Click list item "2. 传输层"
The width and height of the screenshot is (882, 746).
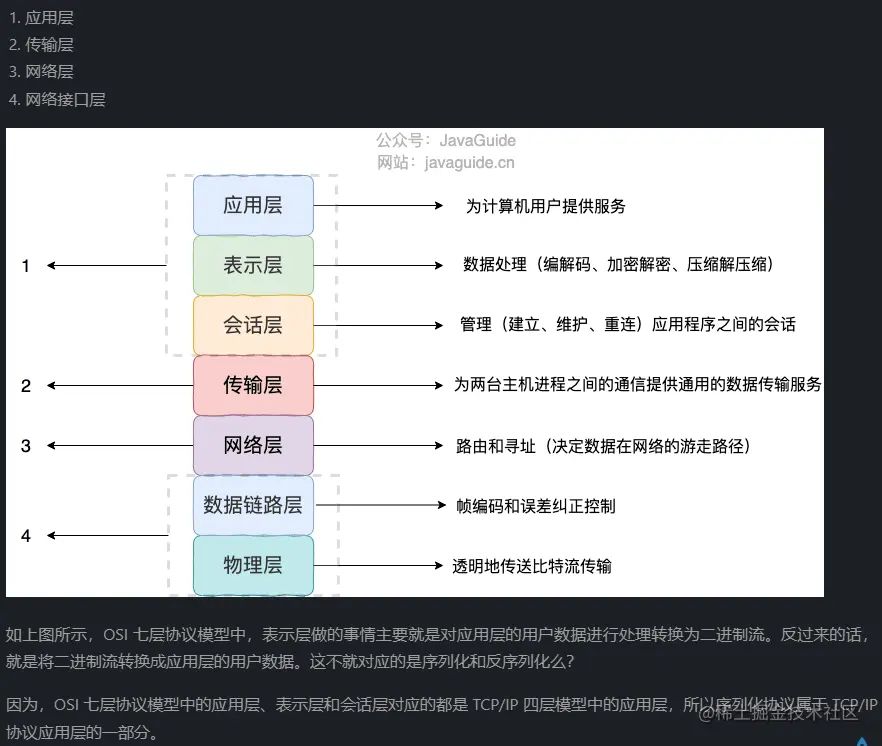tap(41, 45)
